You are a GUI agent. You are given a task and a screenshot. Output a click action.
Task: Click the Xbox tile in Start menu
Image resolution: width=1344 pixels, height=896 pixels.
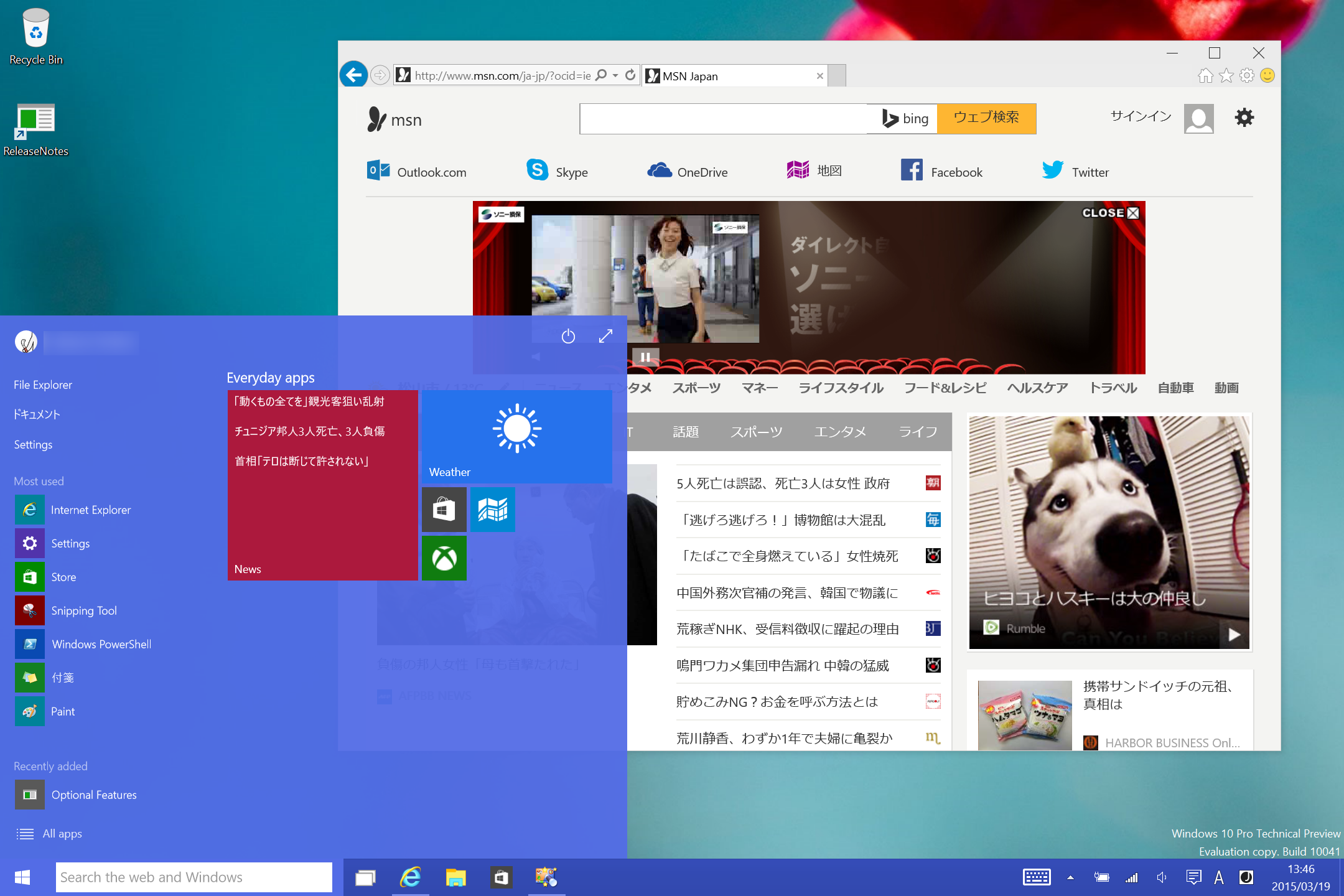[x=444, y=558]
